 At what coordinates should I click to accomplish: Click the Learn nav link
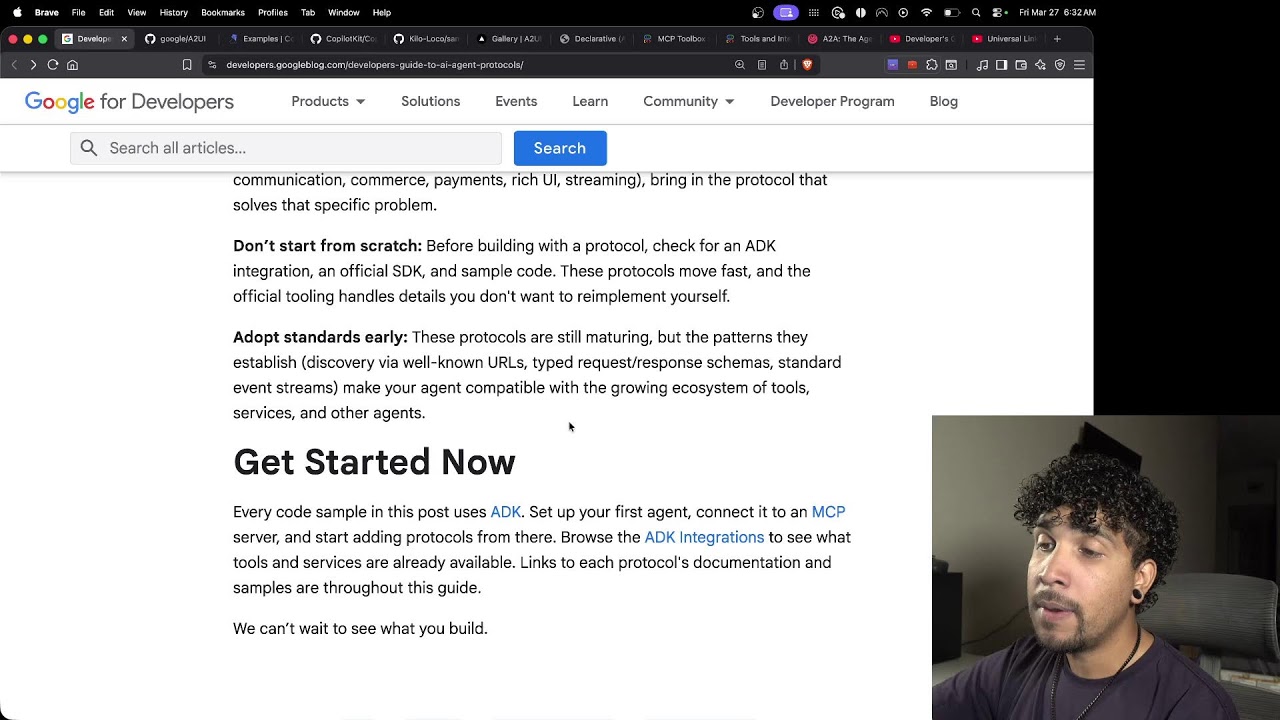tap(590, 101)
